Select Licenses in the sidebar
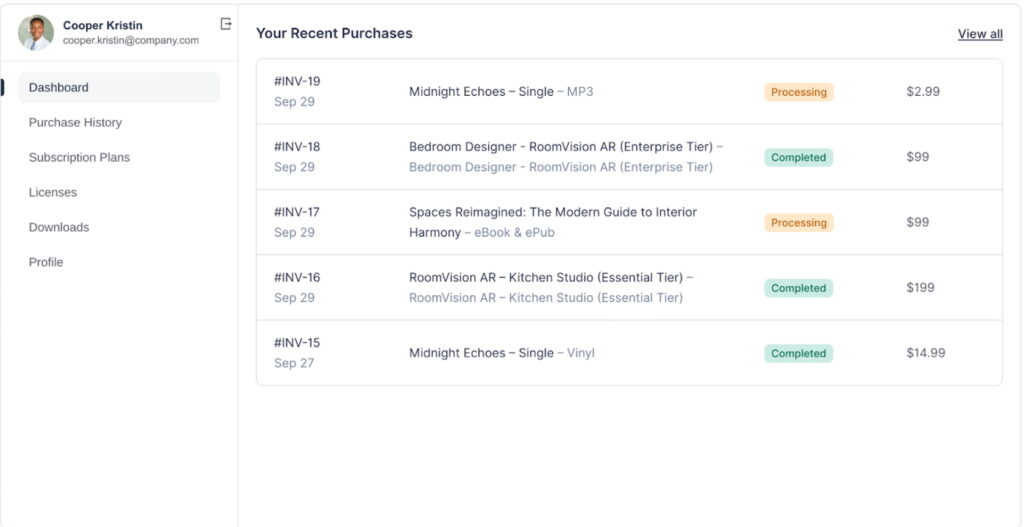 [53, 193]
